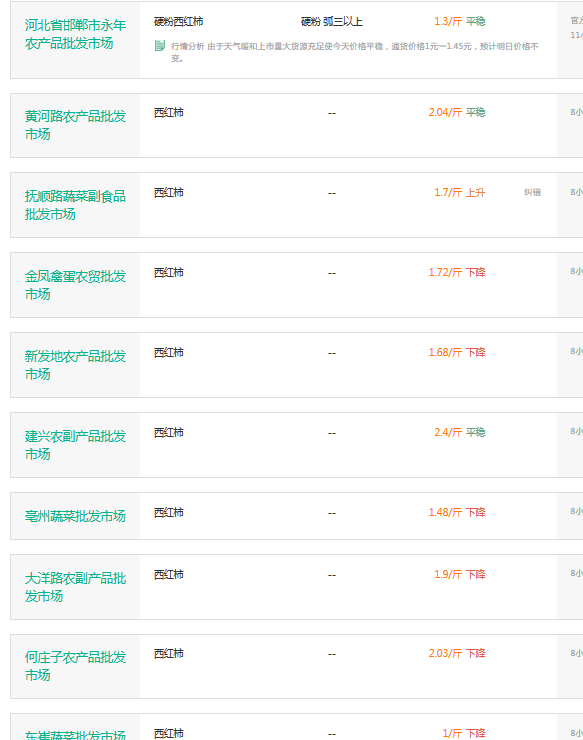Click the 1.3/斤 平稳 price
This screenshot has height=740, width=583.
click(x=460, y=21)
